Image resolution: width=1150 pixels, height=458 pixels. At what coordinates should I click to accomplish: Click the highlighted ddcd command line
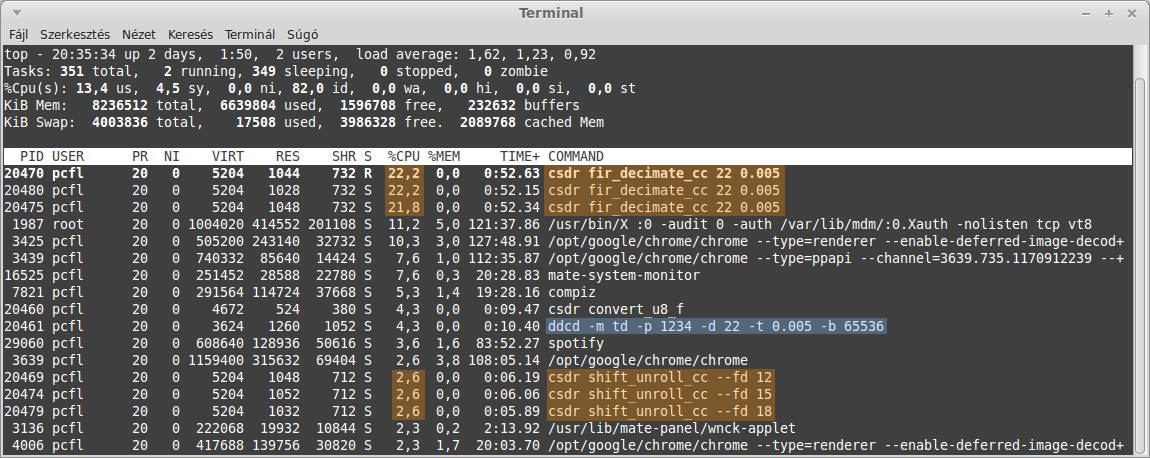717,326
